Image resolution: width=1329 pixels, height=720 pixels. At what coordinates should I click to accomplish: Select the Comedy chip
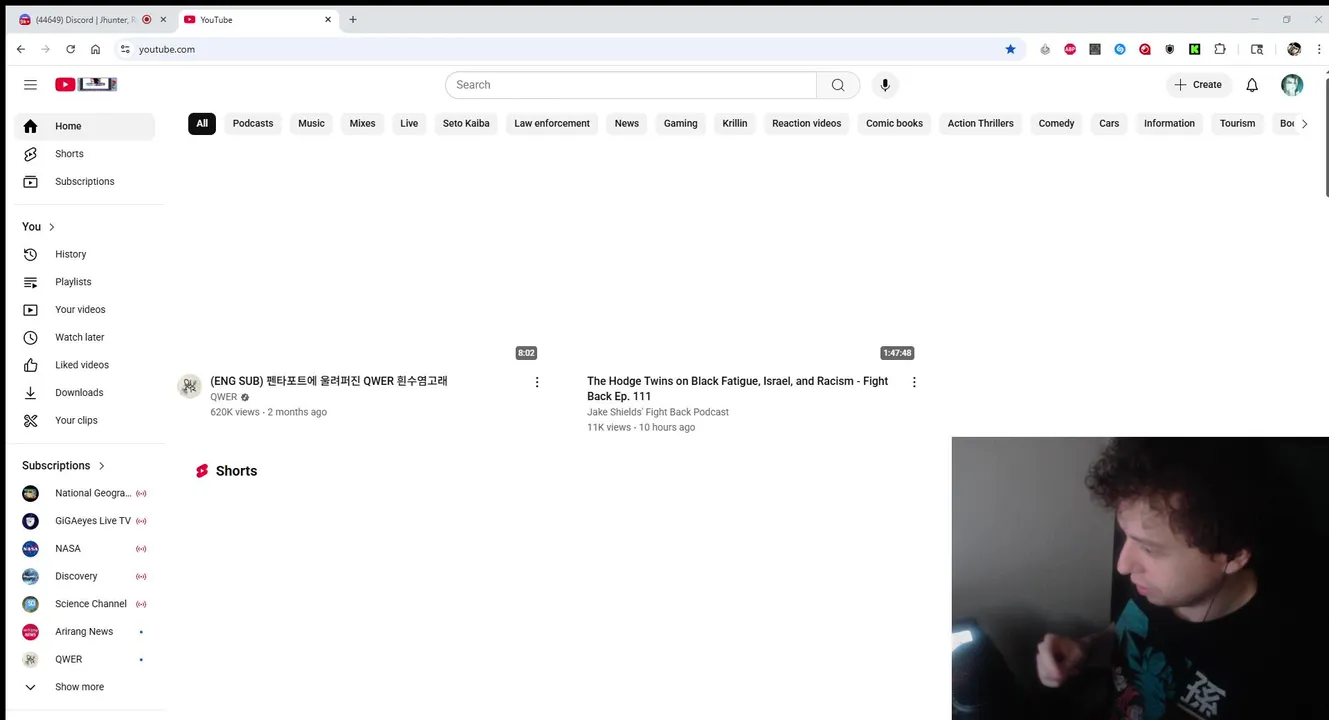(1056, 124)
